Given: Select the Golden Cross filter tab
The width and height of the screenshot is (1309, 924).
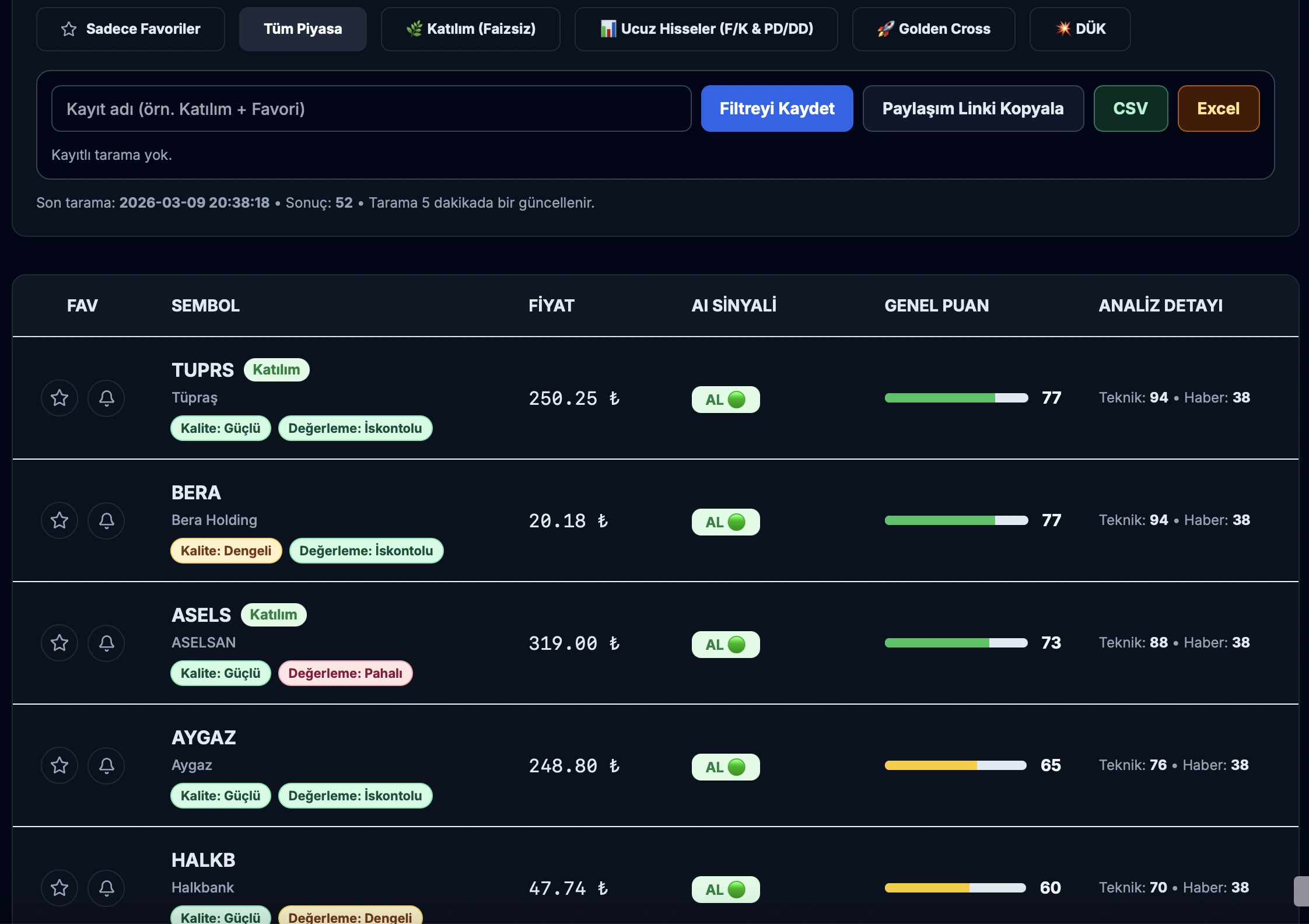Looking at the screenshot, I should point(933,29).
